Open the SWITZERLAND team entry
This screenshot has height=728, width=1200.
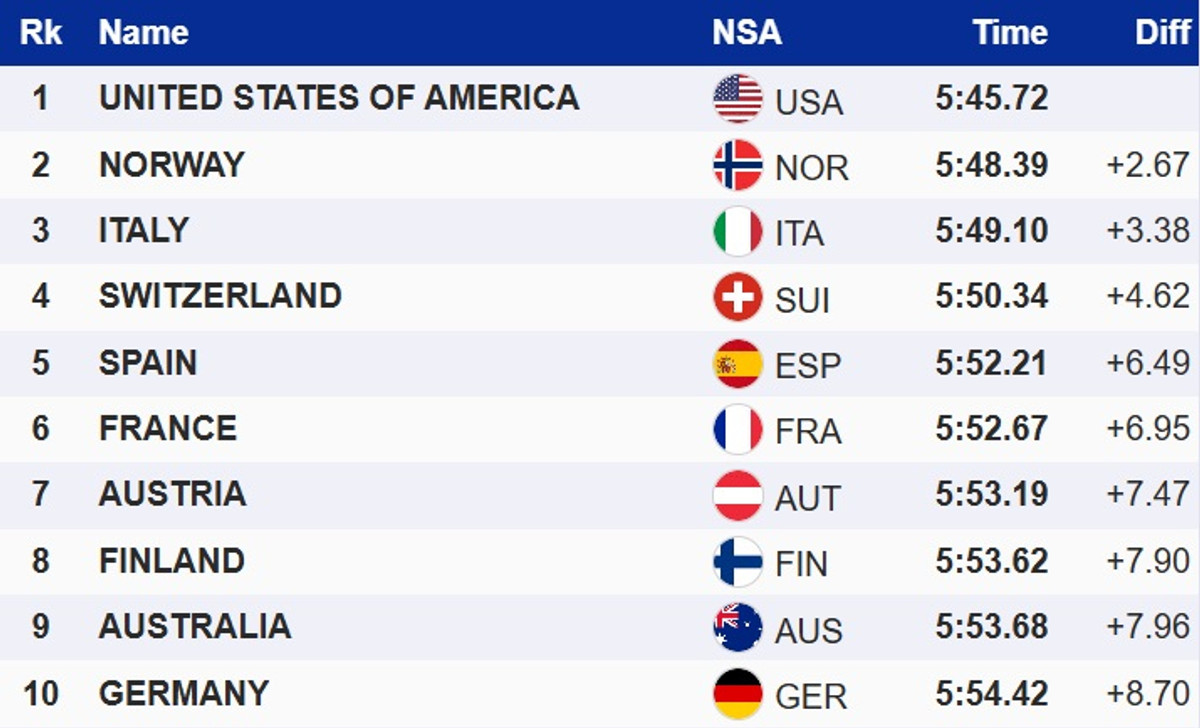(220, 296)
